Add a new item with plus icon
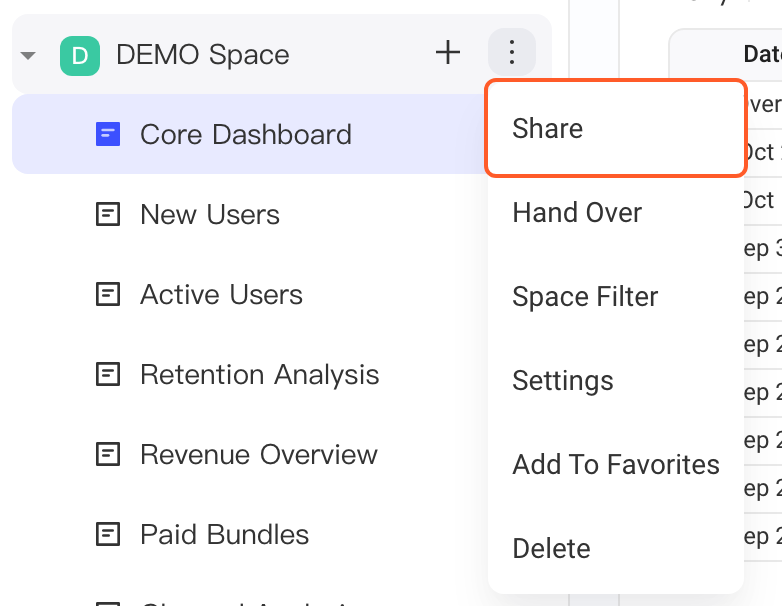Viewport: 782px width, 606px height. (x=447, y=52)
